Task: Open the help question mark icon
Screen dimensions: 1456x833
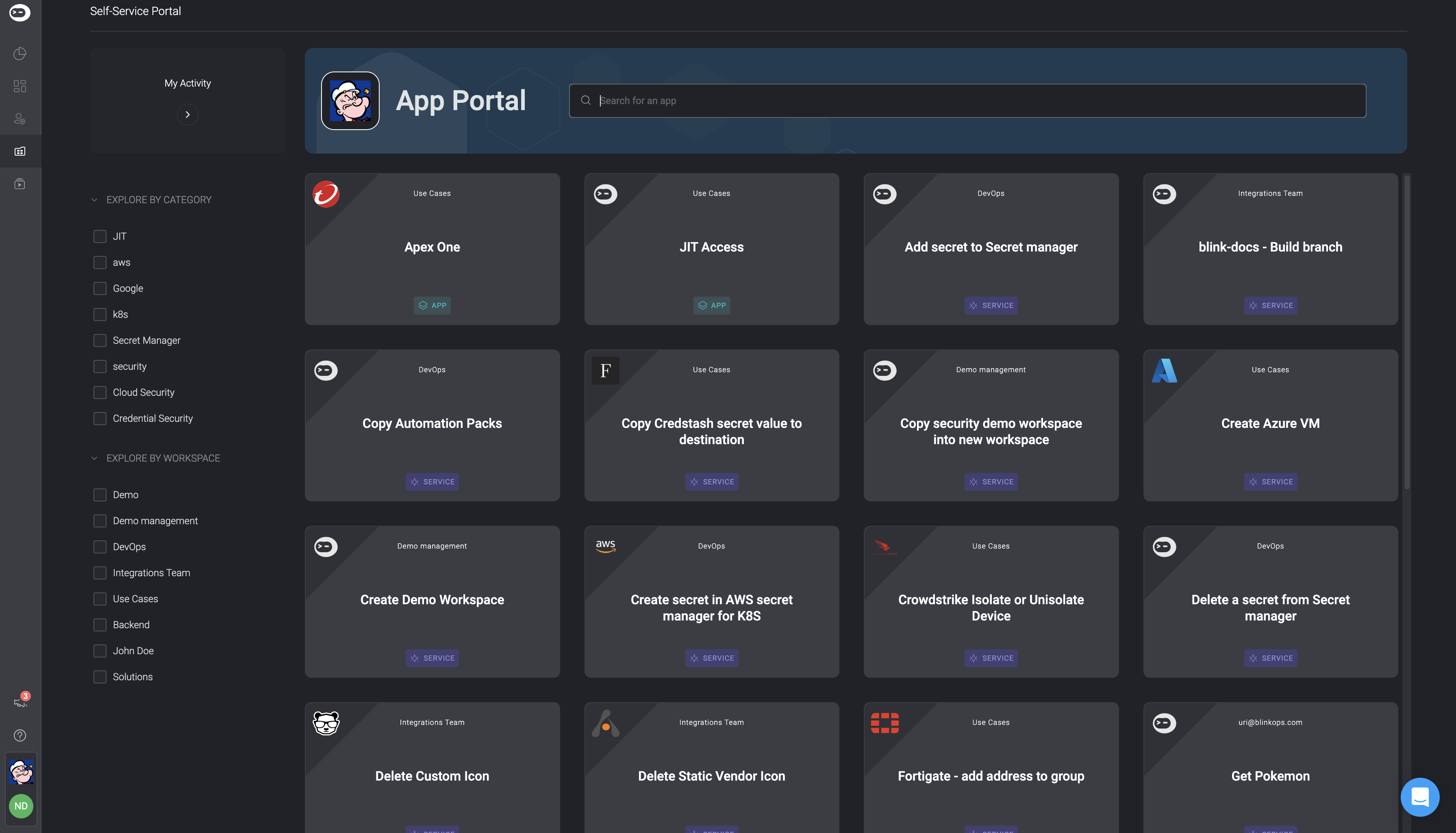Action: click(x=20, y=735)
